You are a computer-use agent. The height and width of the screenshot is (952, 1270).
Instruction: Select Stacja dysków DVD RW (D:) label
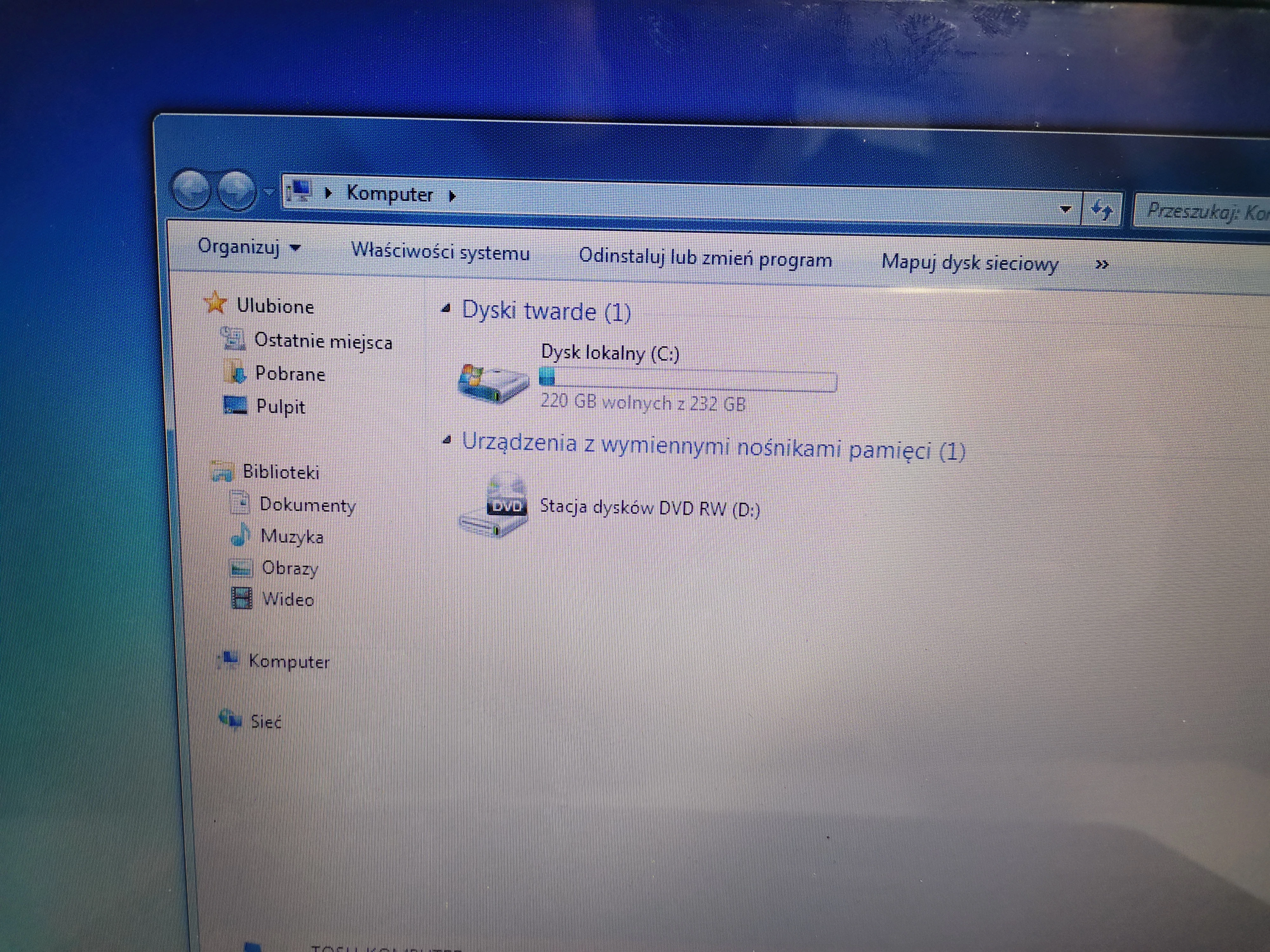pos(650,508)
